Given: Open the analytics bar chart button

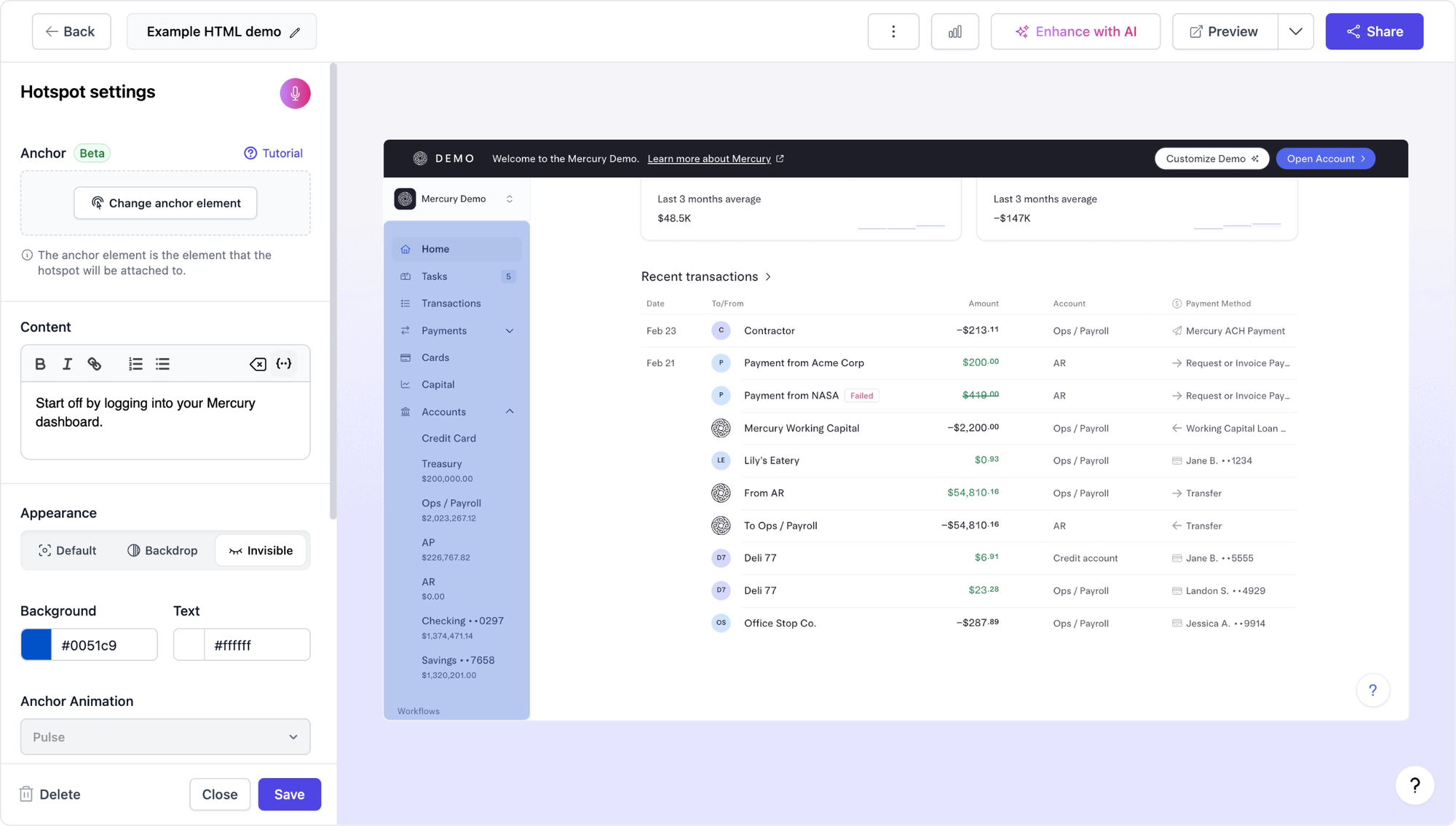Looking at the screenshot, I should [x=954, y=31].
